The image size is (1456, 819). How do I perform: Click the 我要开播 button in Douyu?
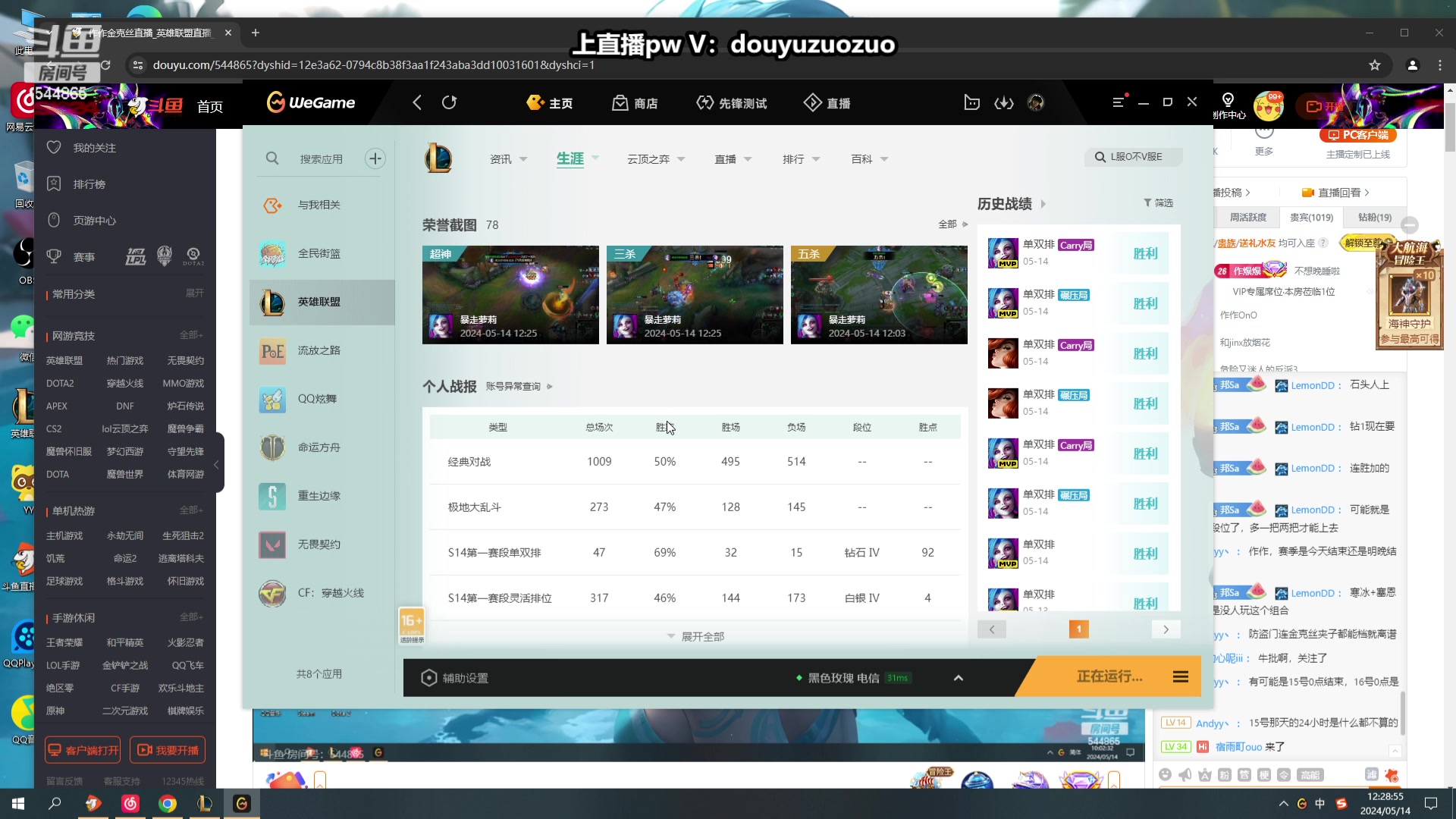pyautogui.click(x=168, y=750)
